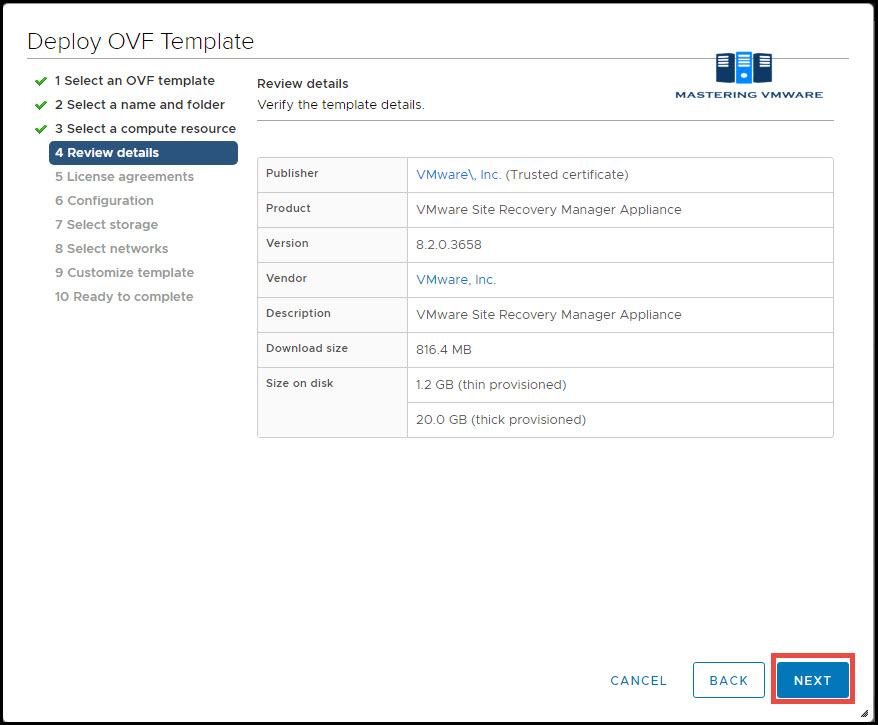
Task: Go to step 2 Select a name and folder
Action: 139,105
